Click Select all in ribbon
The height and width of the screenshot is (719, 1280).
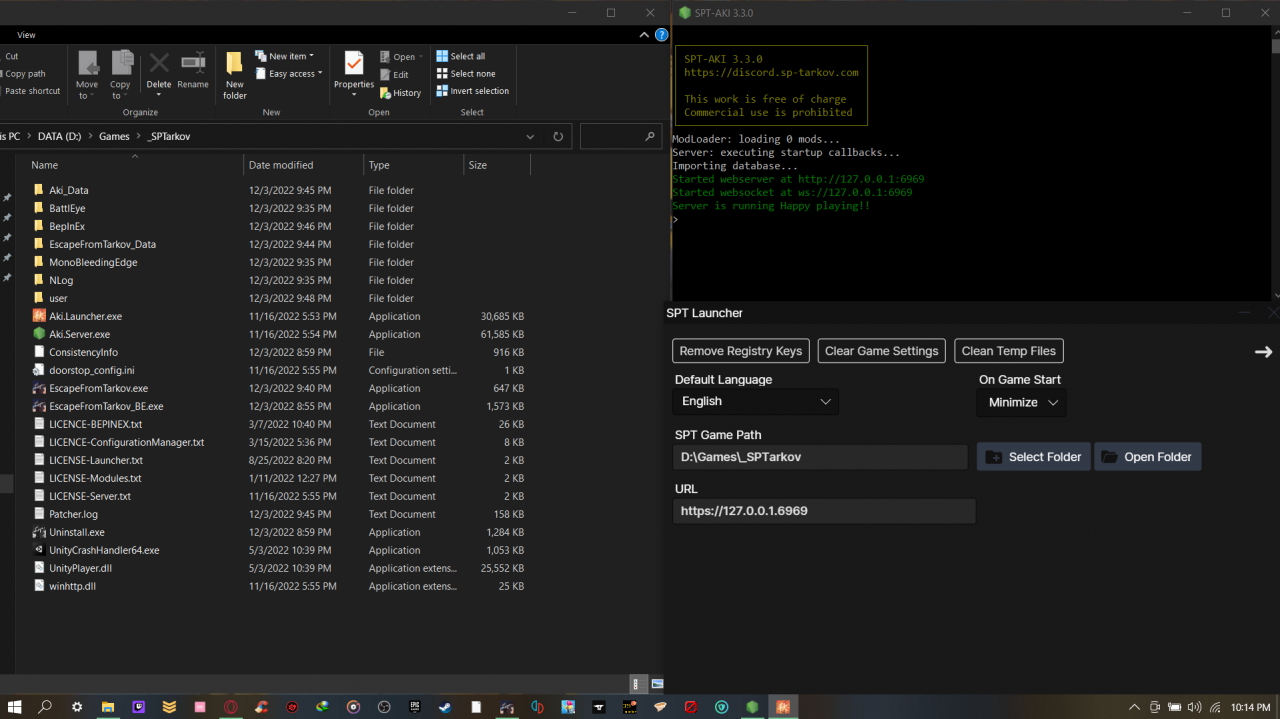click(461, 56)
